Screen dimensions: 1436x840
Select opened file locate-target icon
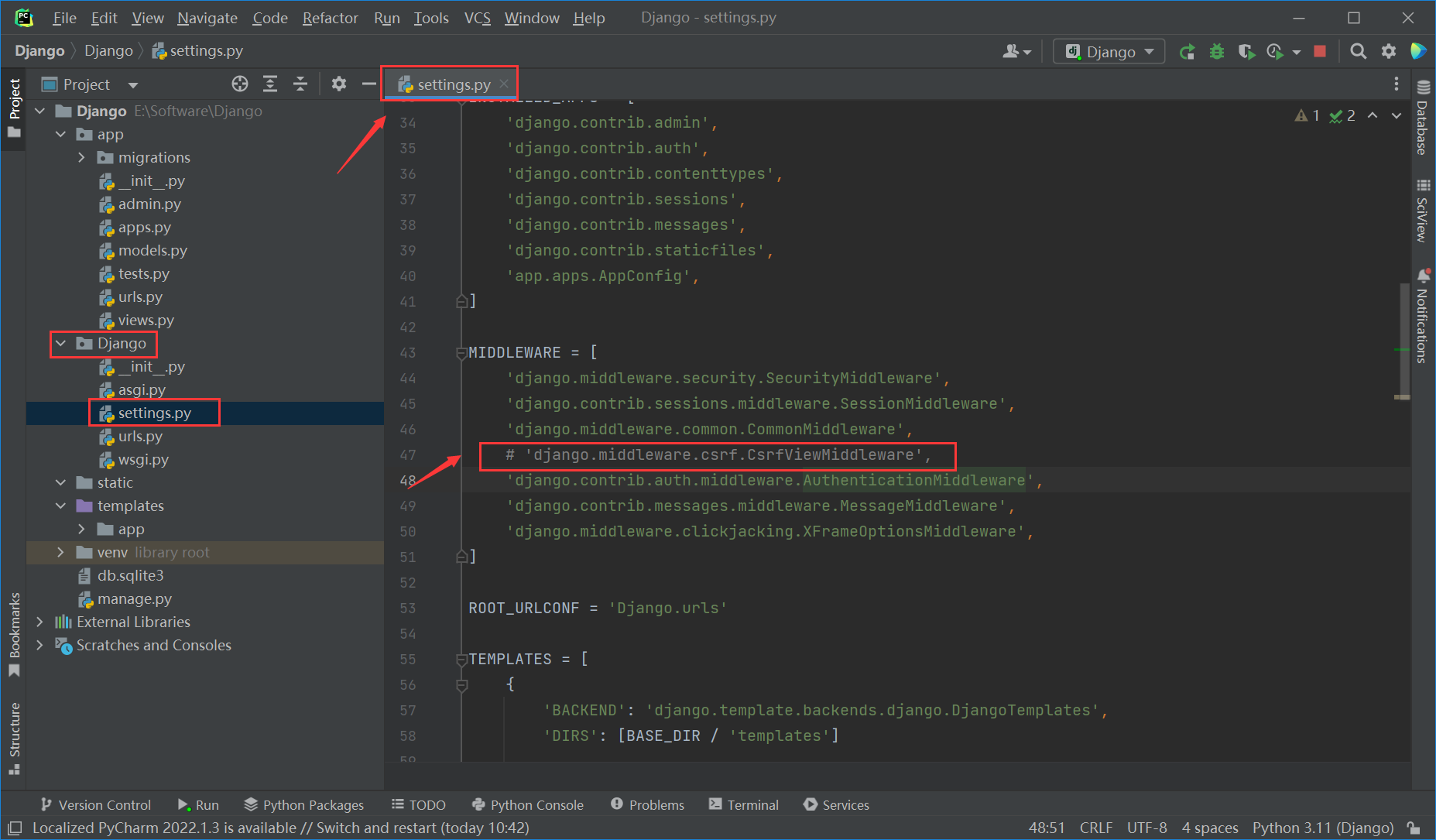240,84
